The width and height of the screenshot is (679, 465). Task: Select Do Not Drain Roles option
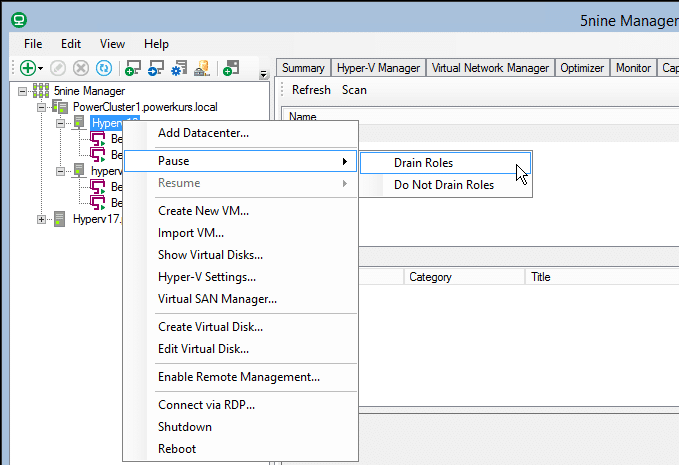click(x=446, y=185)
